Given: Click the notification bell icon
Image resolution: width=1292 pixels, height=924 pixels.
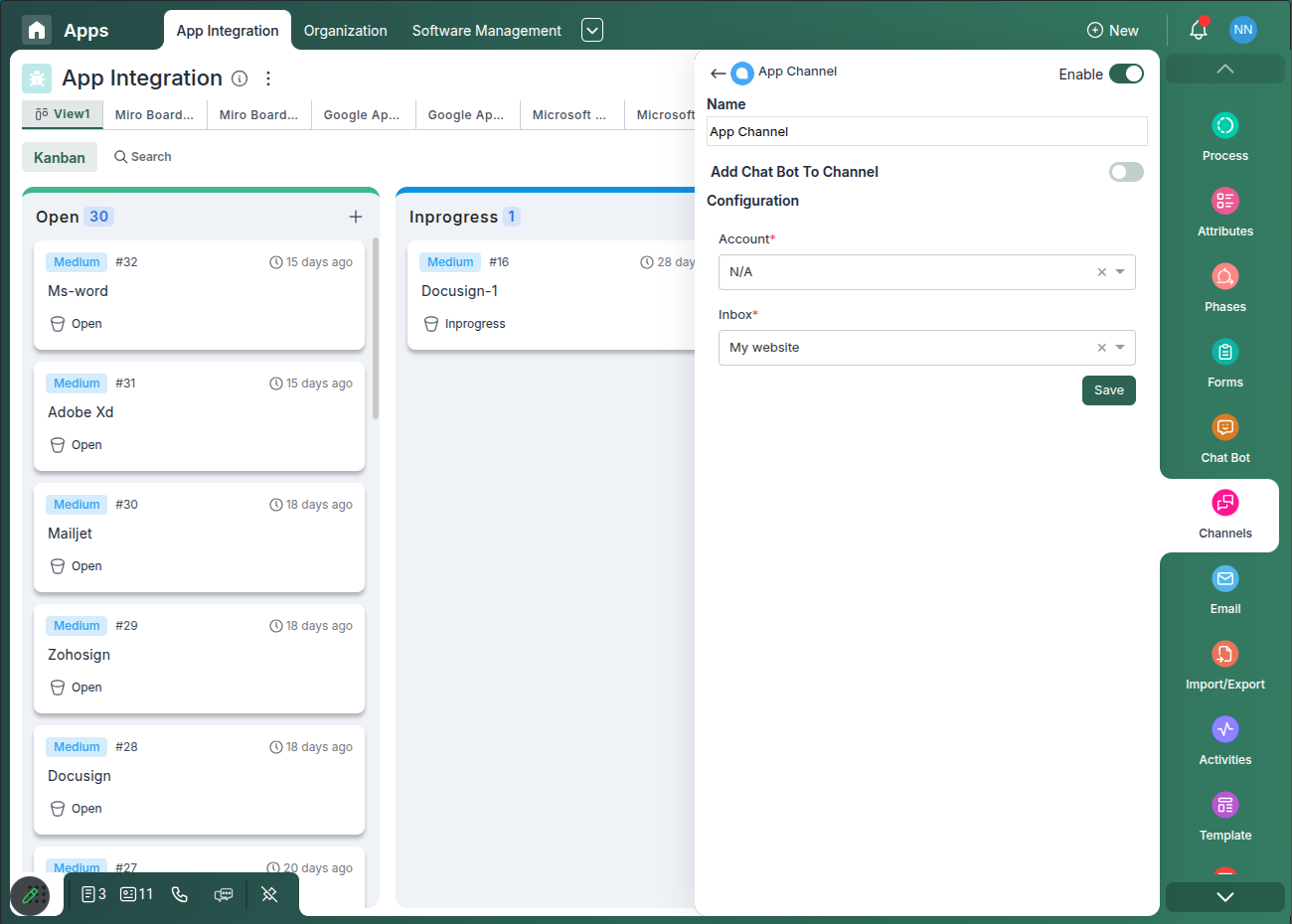Looking at the screenshot, I should (x=1199, y=30).
